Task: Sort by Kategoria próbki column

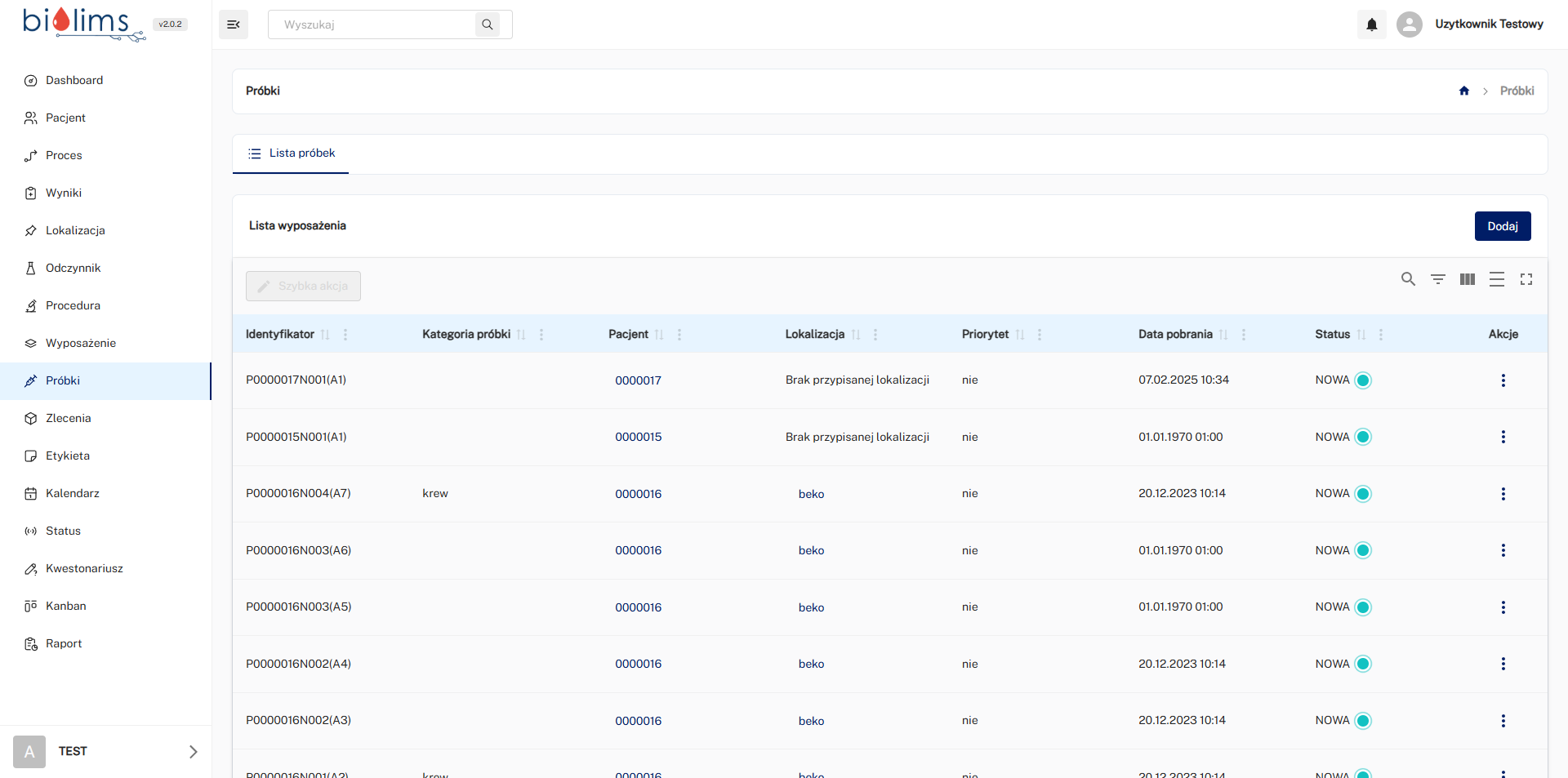Action: (521, 335)
